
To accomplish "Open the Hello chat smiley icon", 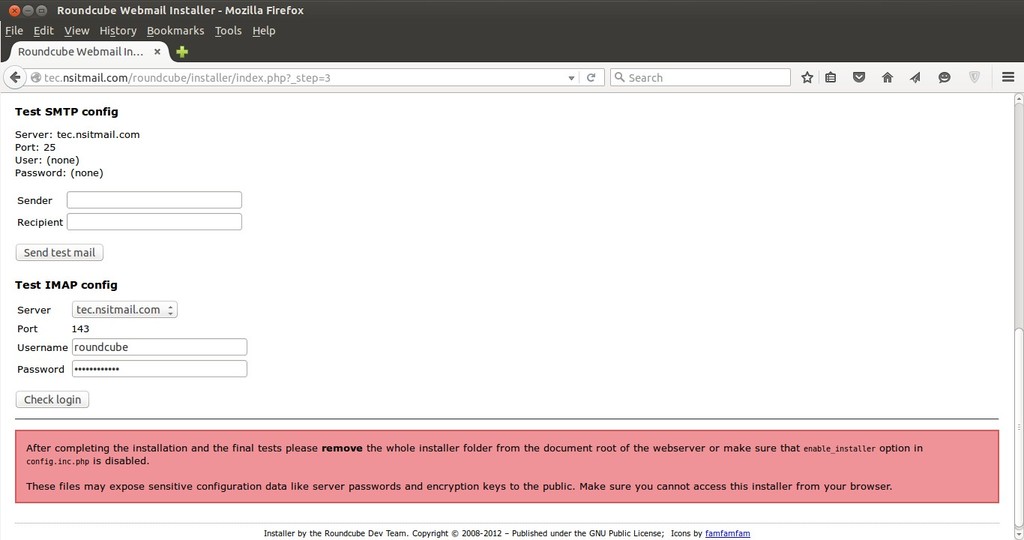I will coord(944,78).
